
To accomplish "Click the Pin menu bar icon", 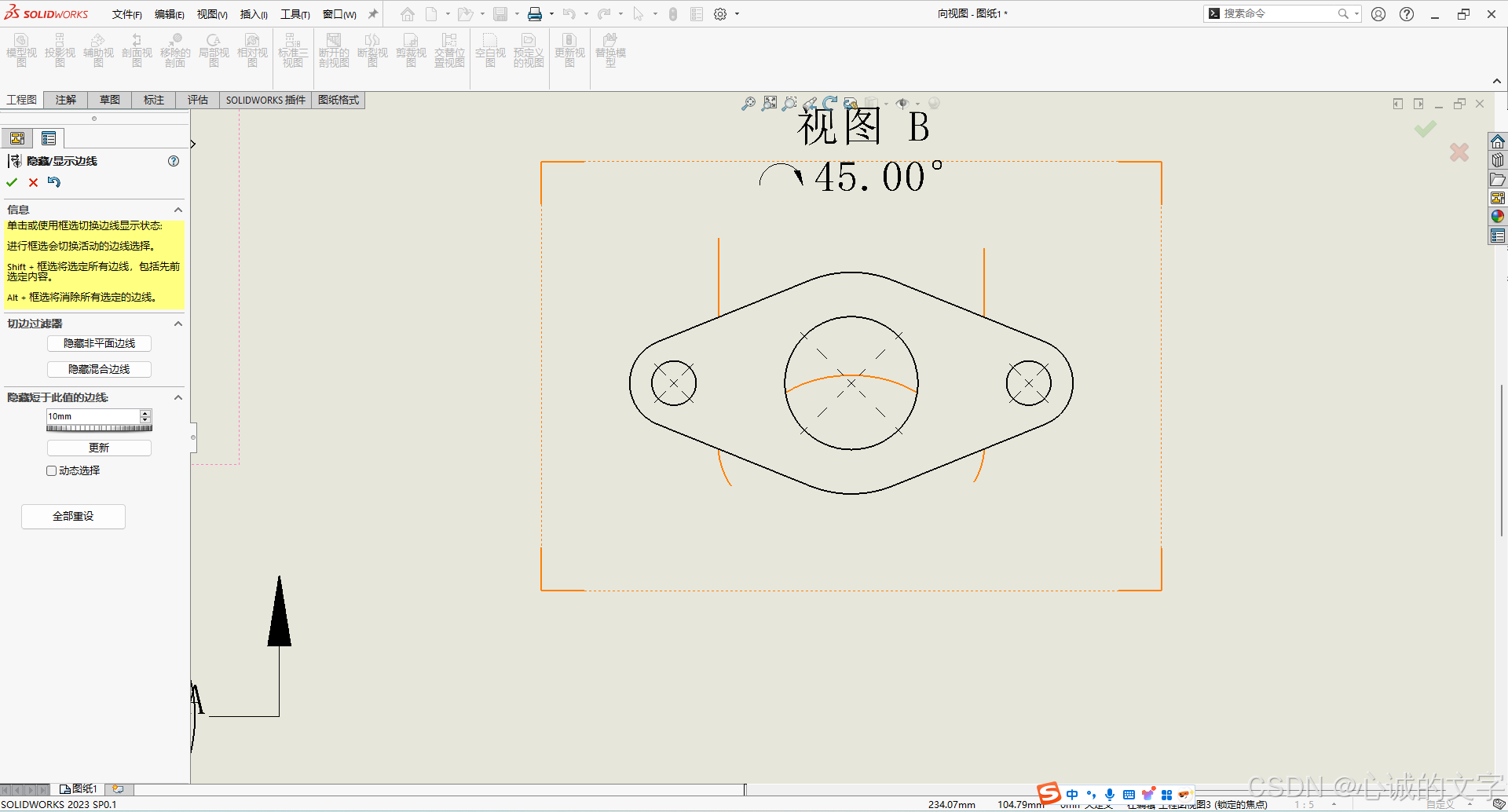I will tap(373, 14).
